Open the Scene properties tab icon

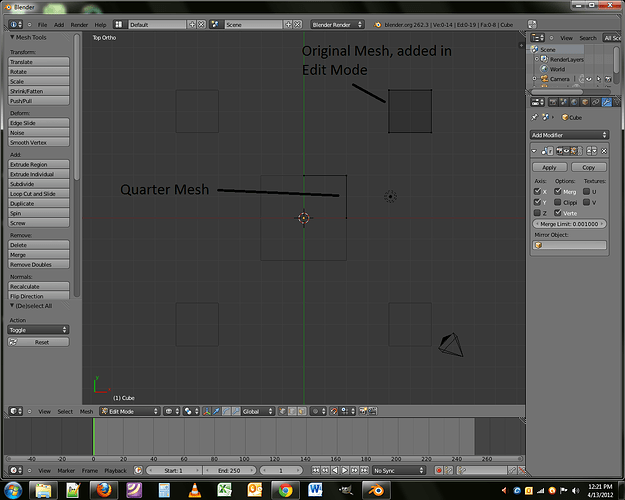point(564,102)
